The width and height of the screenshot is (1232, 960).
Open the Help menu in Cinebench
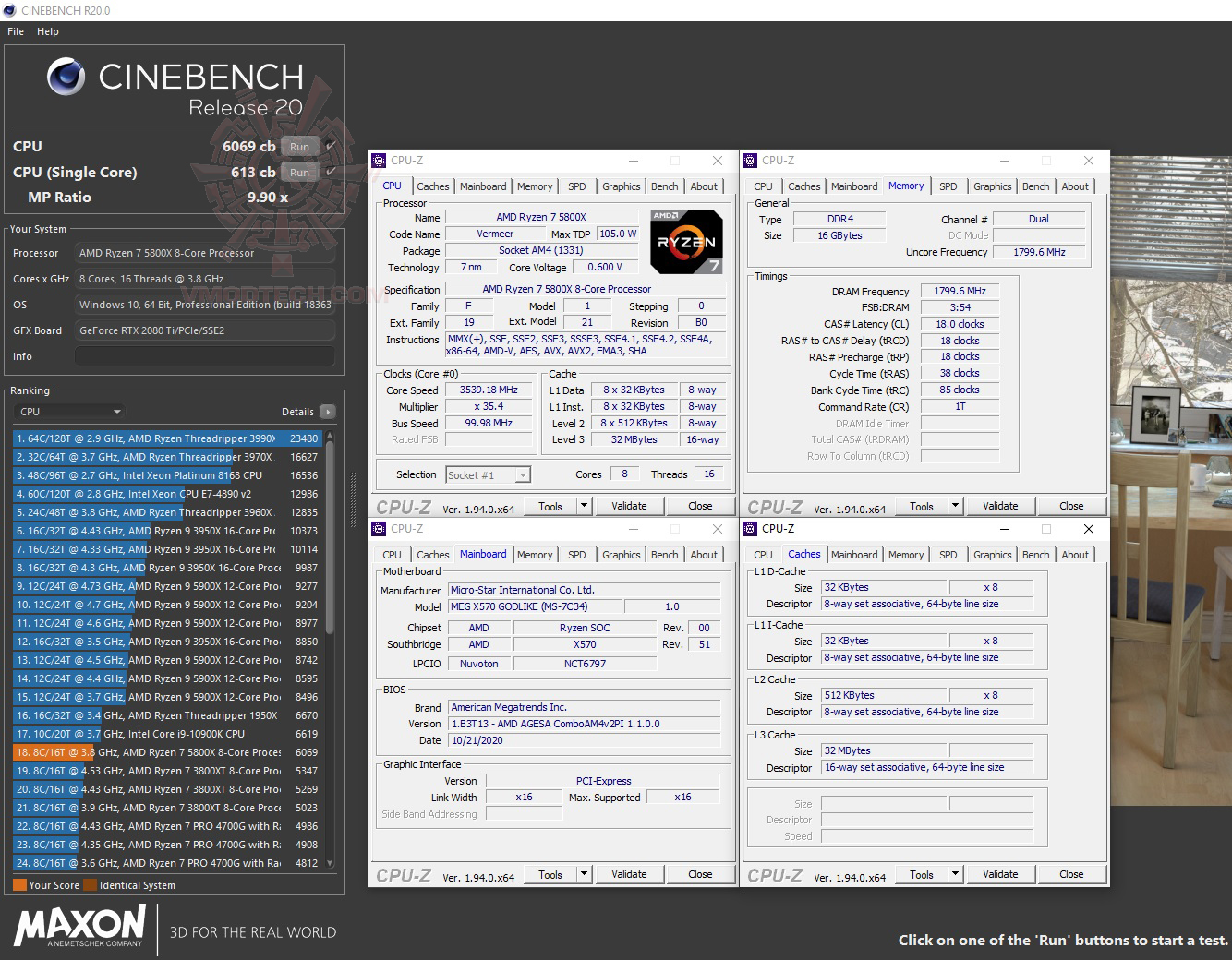click(48, 31)
